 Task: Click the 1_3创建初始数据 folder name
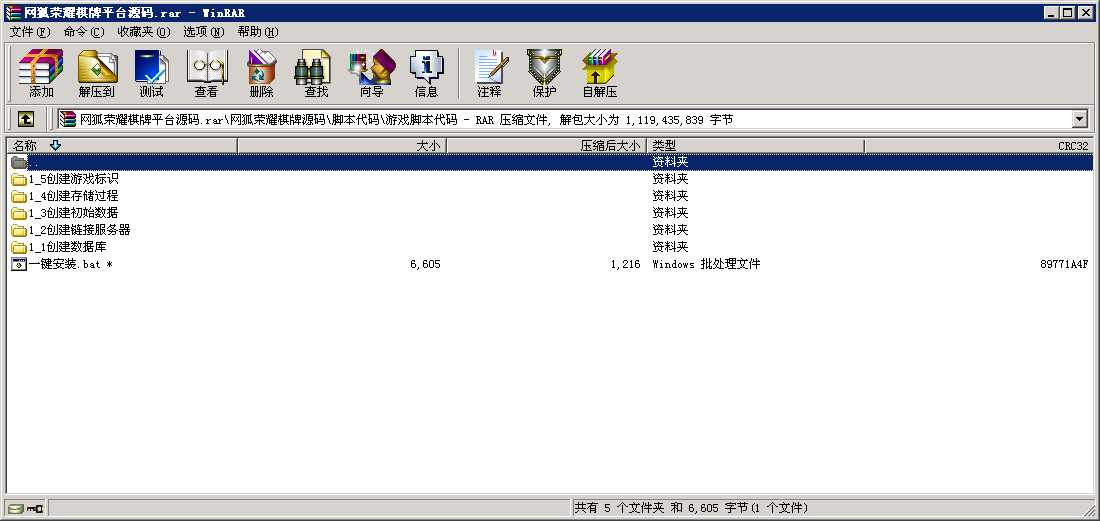pos(74,213)
